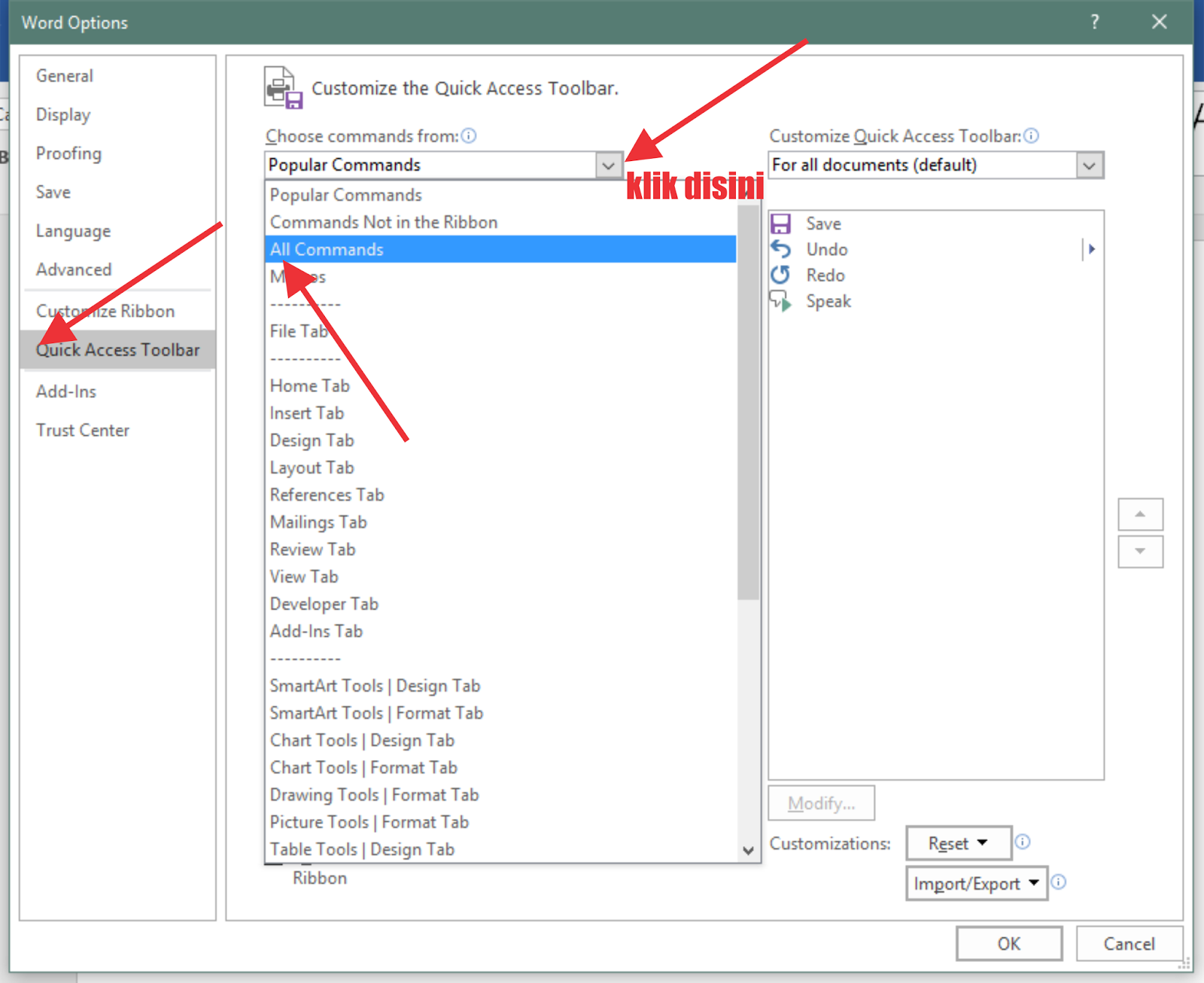Open the Display options category
Screen dimensions: 1204x983
click(x=117, y=114)
